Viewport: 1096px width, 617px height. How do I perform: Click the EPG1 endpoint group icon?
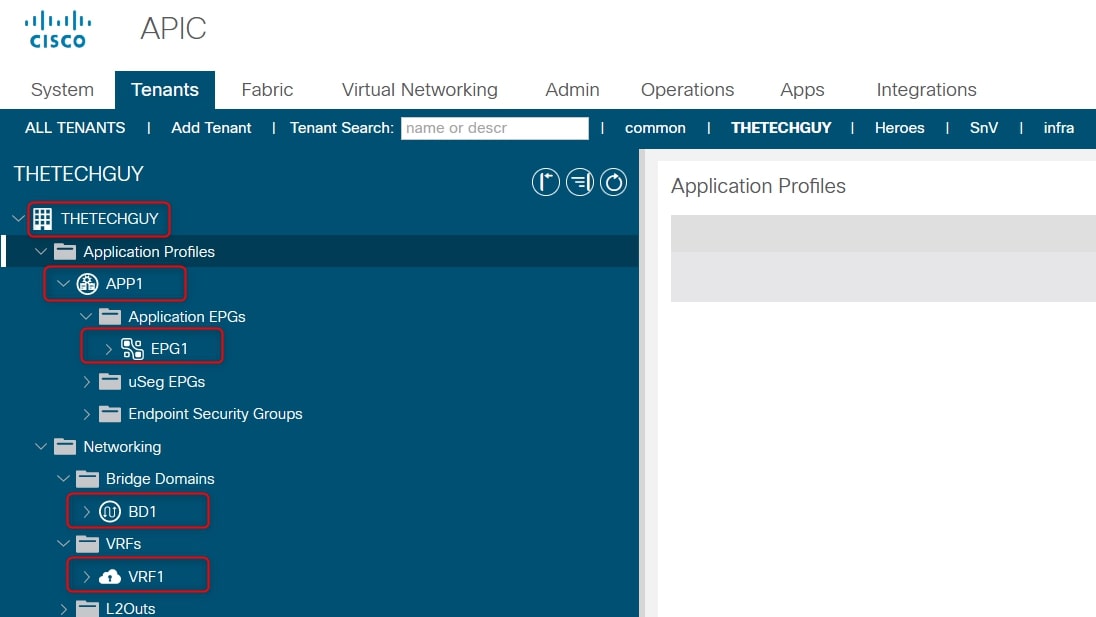click(x=132, y=349)
